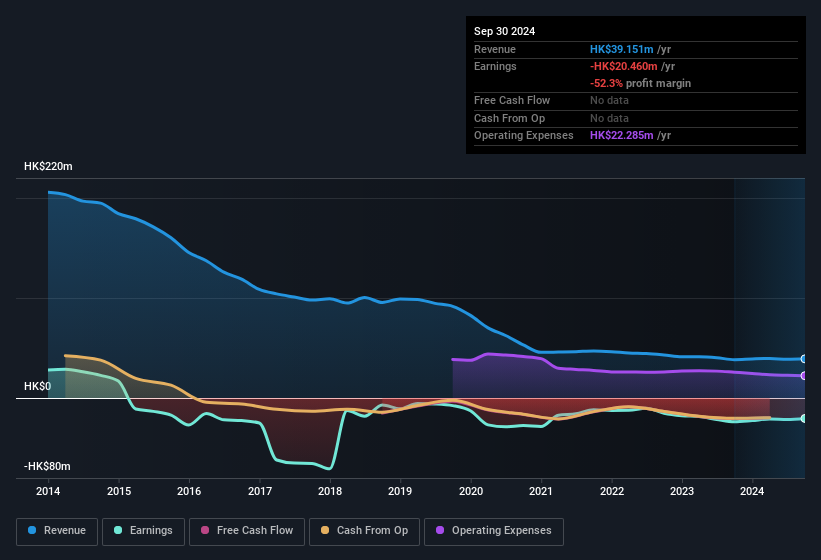
Task: Toggle Cash From Op legend item
Action: [x=364, y=531]
